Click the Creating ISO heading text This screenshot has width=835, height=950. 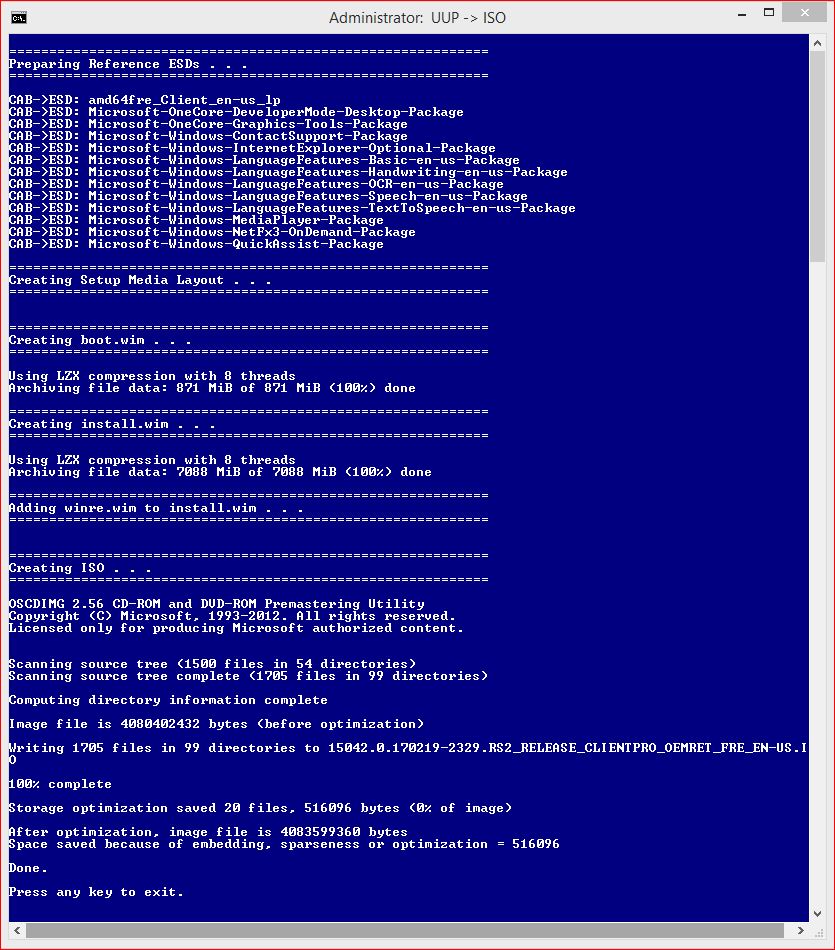[x=79, y=568]
